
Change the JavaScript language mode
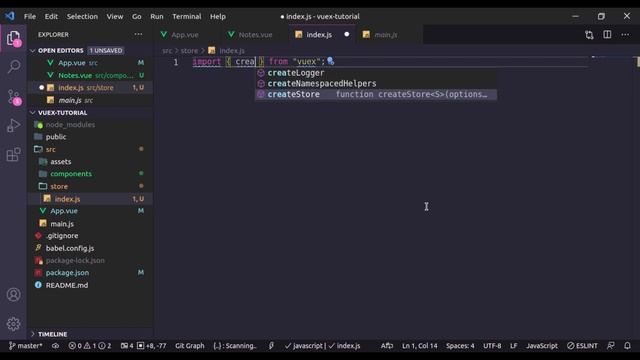[542, 346]
